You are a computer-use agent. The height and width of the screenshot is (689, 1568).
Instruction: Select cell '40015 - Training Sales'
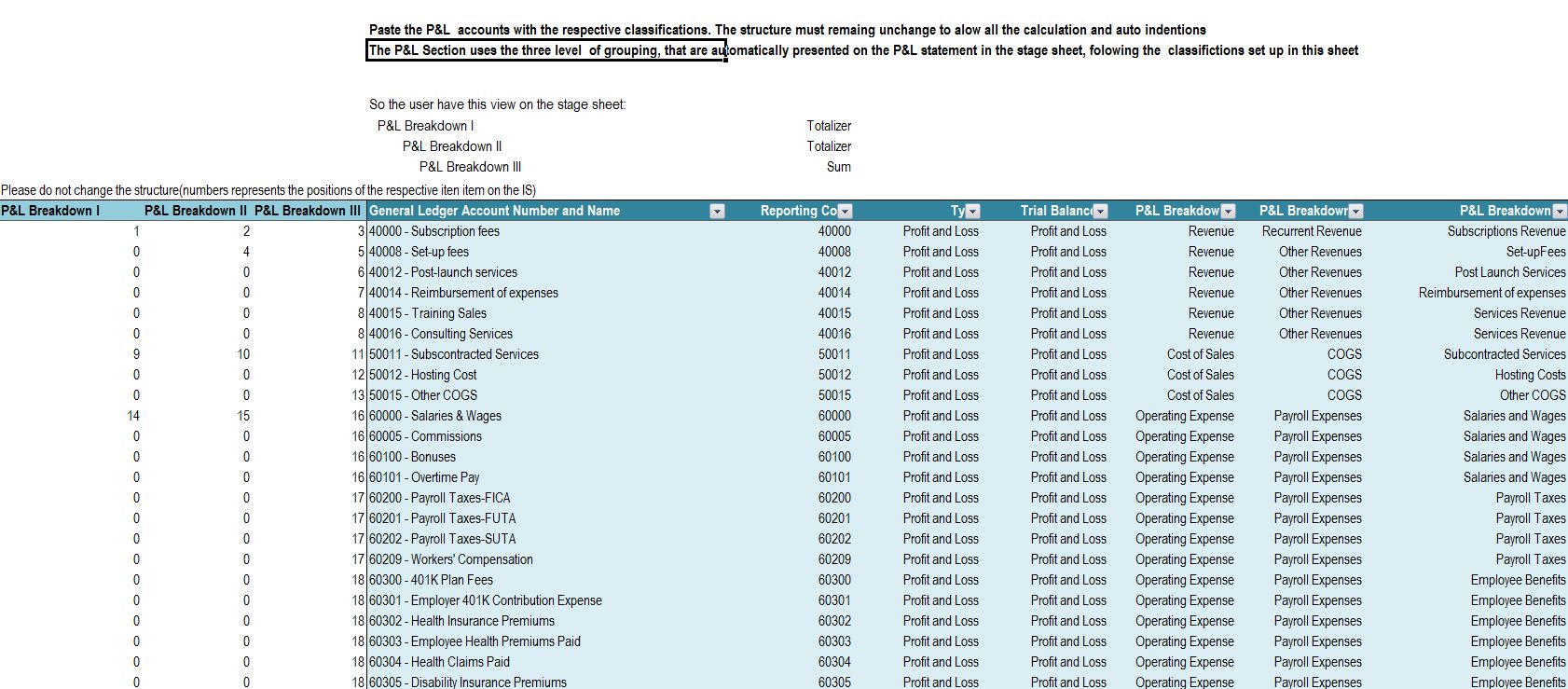pyautogui.click(x=546, y=313)
